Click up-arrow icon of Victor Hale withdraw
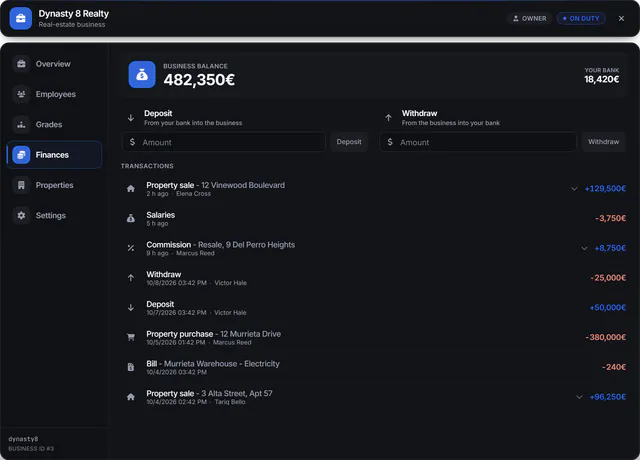 click(x=131, y=278)
